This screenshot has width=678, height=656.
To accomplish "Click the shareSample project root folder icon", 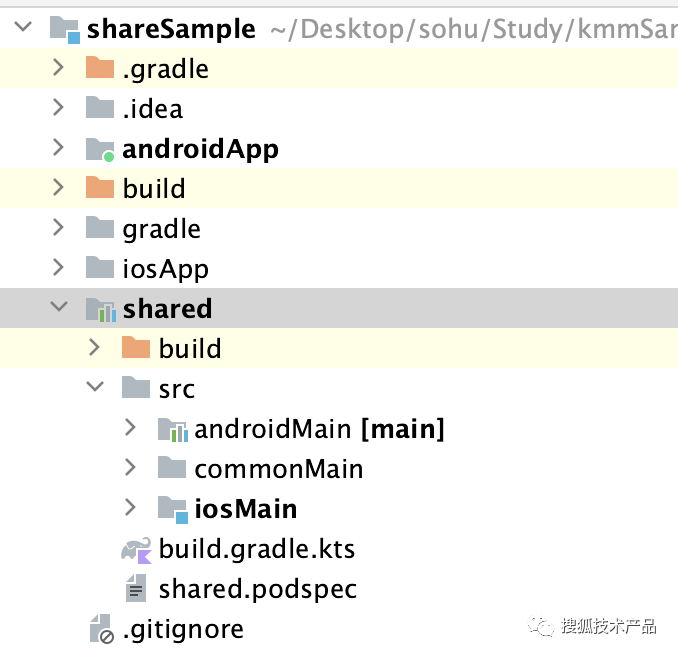I will (64, 29).
